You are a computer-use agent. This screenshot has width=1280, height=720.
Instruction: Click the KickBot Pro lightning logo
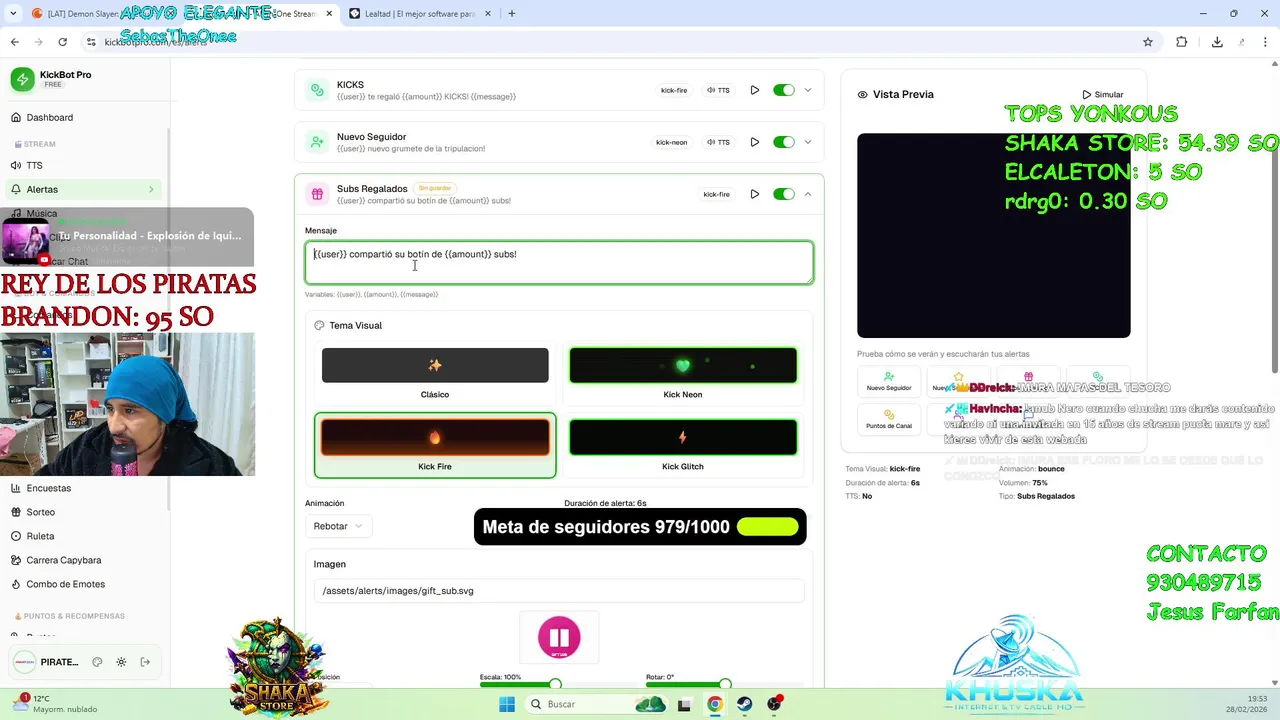pos(22,80)
